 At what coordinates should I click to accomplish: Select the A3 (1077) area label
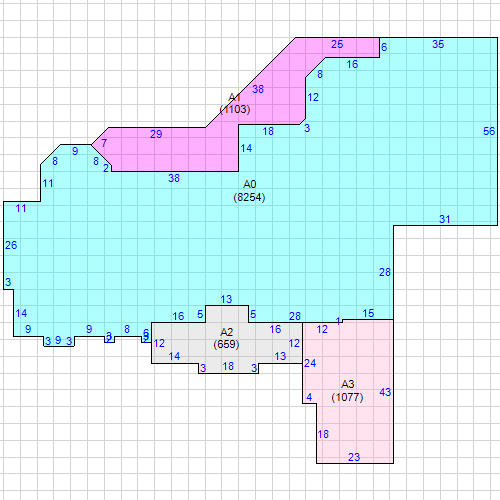click(347, 391)
